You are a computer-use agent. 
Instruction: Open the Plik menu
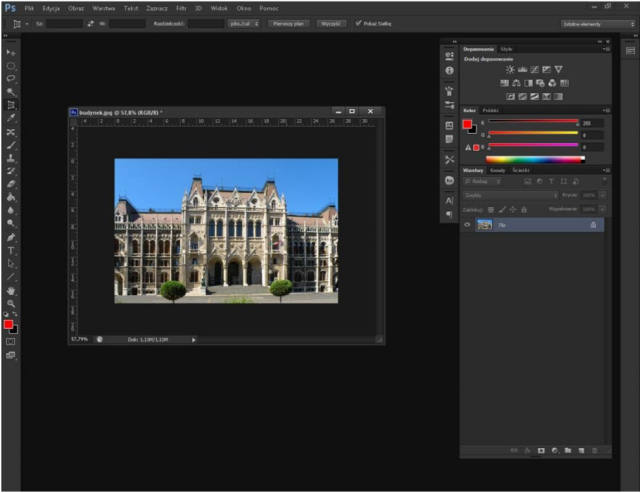pos(29,8)
